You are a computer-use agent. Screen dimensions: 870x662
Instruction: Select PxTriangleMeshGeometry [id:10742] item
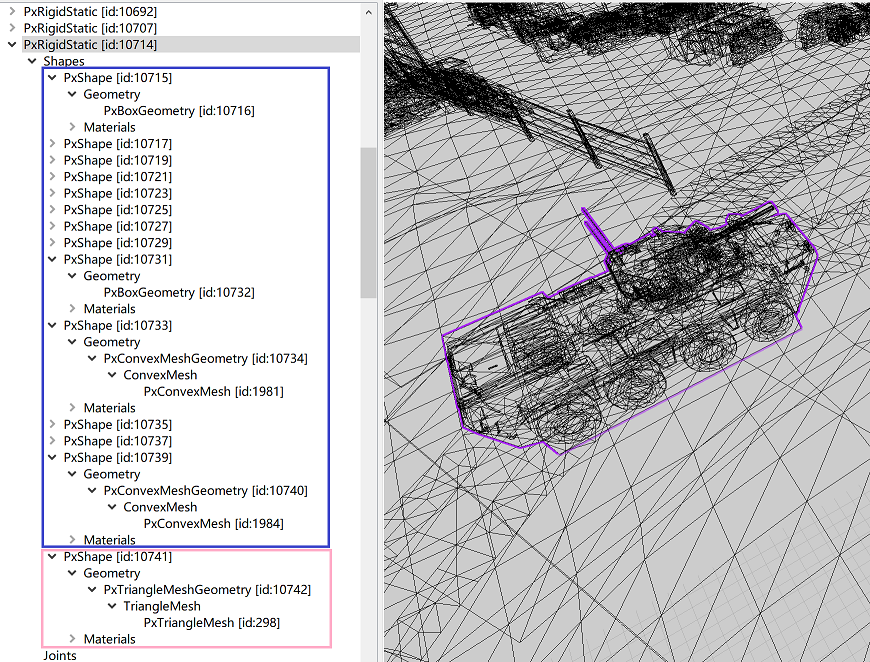tap(207, 590)
